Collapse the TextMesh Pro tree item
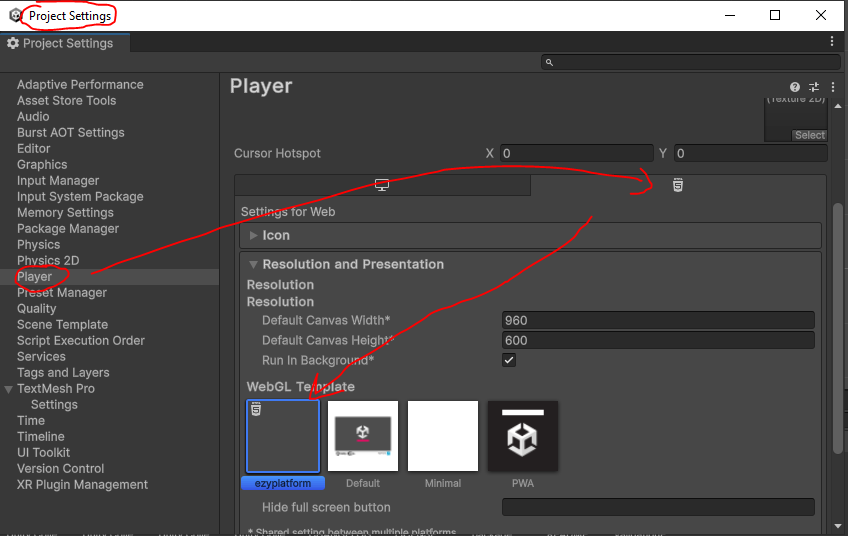Image resolution: width=848 pixels, height=536 pixels. [x=9, y=389]
